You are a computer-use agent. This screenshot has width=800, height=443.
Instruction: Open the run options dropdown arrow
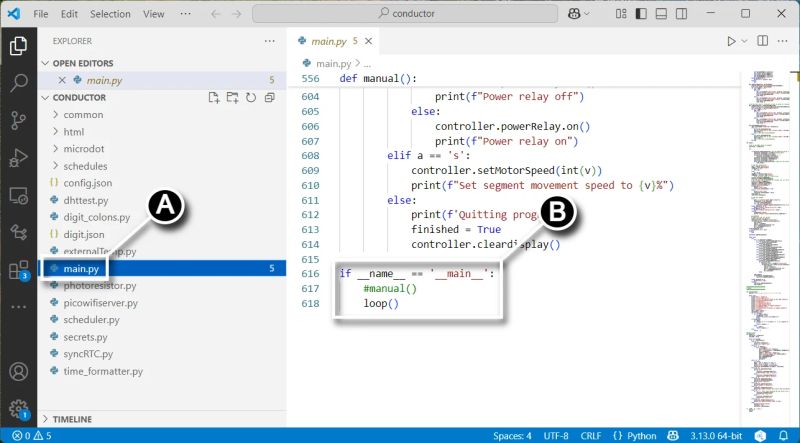[x=744, y=41]
